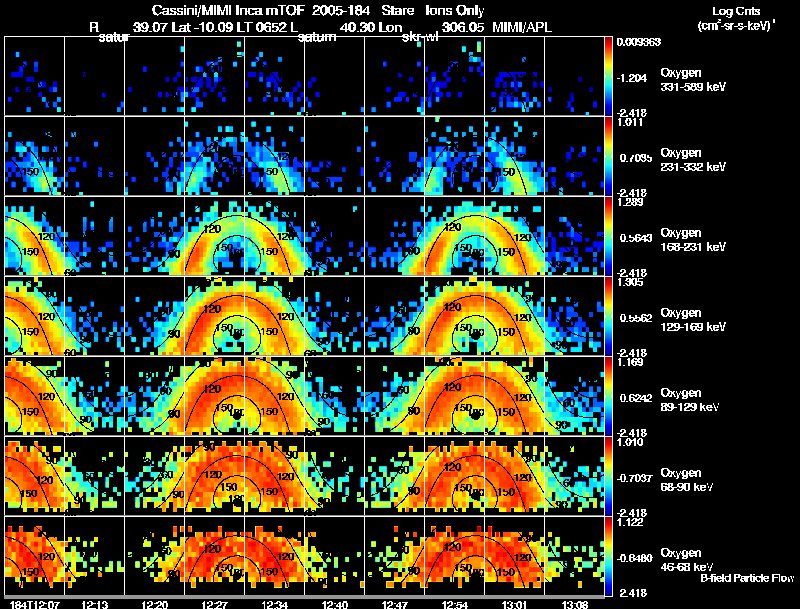Open the Oxygen 46-68 keV image at 13:01

click(514, 556)
